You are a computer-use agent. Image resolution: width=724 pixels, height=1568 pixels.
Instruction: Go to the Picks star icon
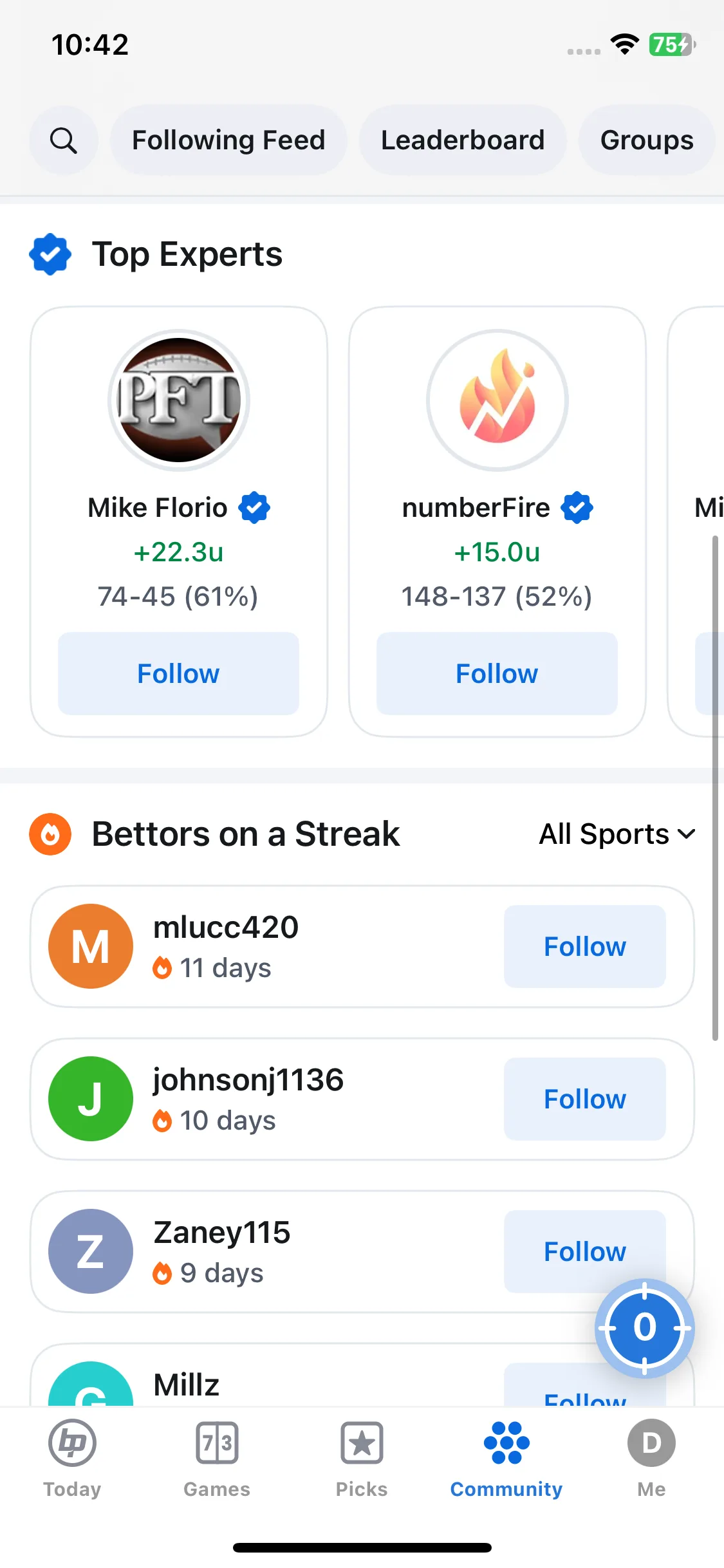tap(362, 1443)
